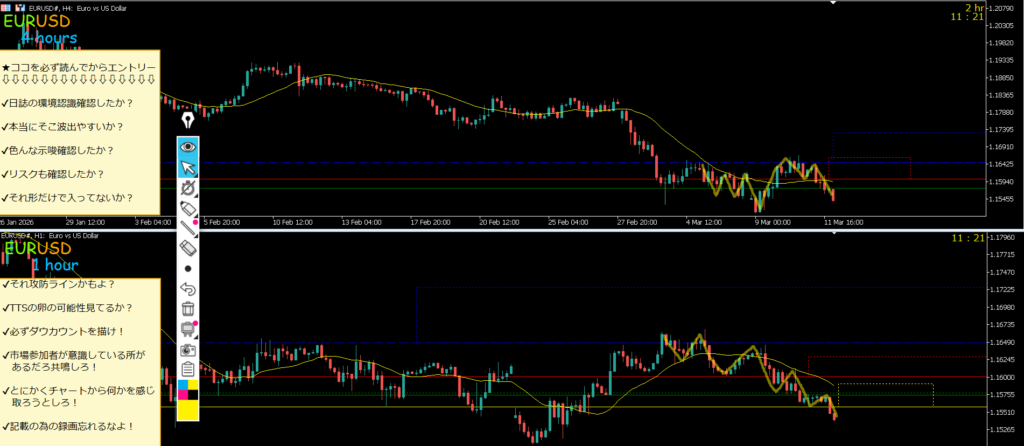Select the arrow cursor tool

(x=187, y=166)
